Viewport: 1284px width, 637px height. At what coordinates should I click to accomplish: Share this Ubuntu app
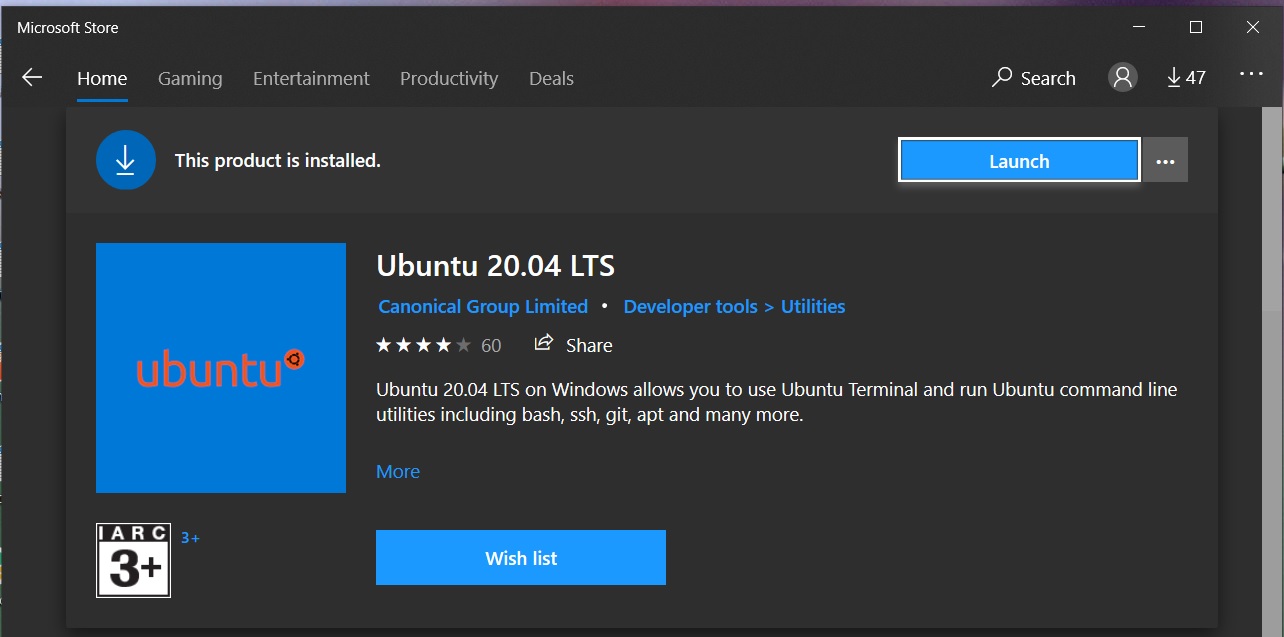pos(573,345)
